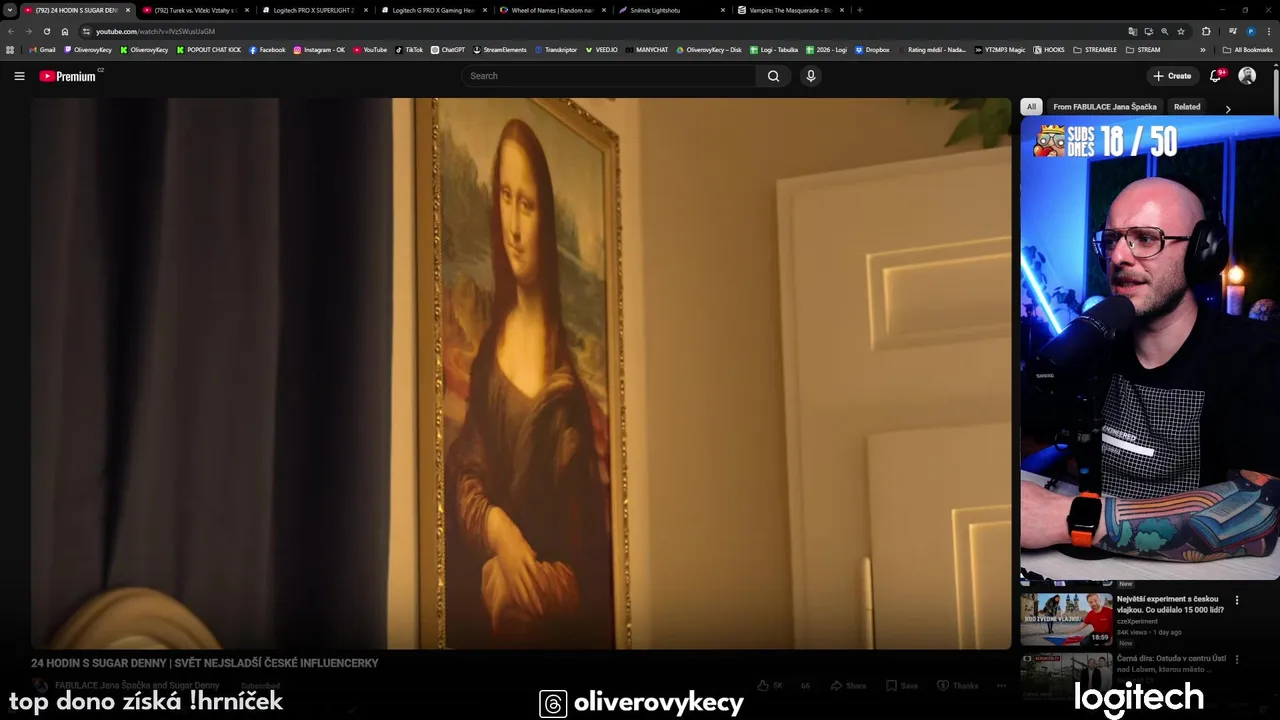Close the Wheel of Names tab

click(x=604, y=10)
